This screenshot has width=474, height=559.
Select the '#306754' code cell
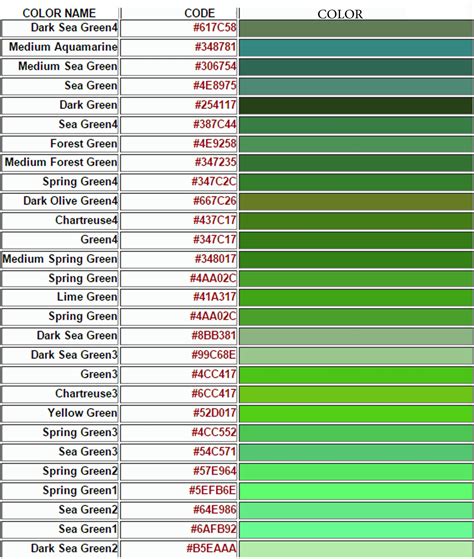179,67
